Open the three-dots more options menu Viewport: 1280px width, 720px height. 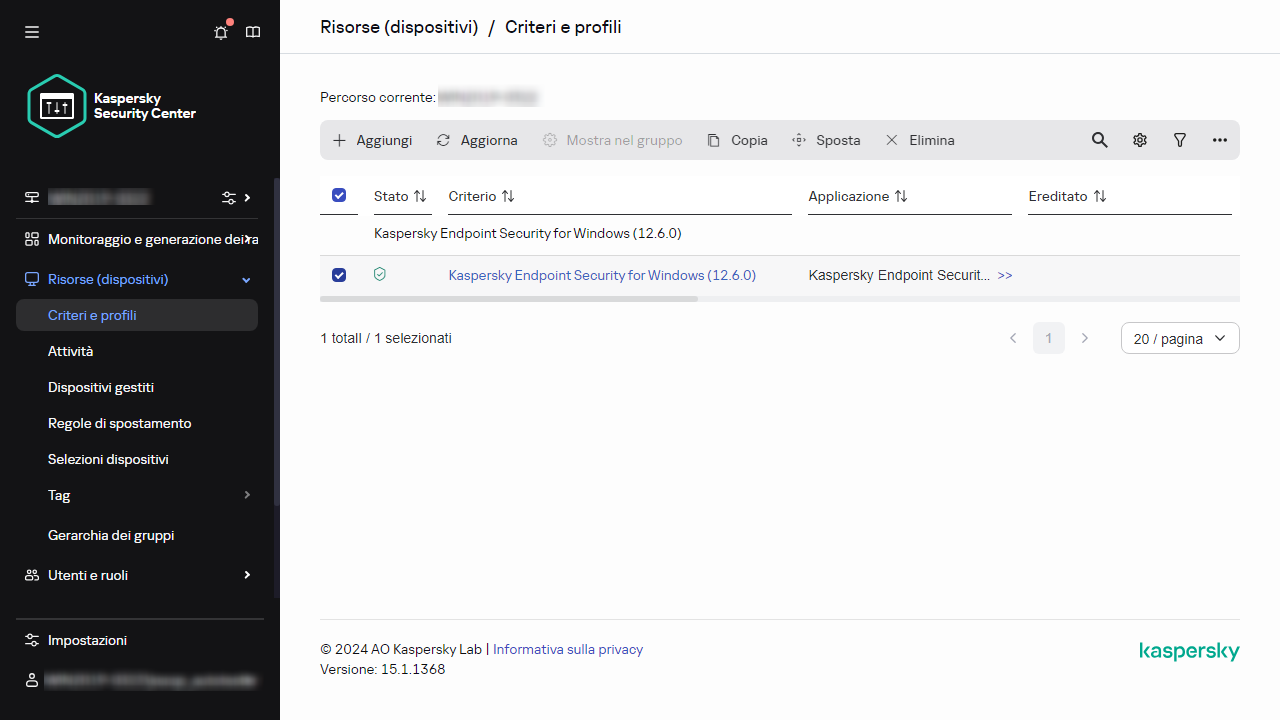click(x=1220, y=140)
